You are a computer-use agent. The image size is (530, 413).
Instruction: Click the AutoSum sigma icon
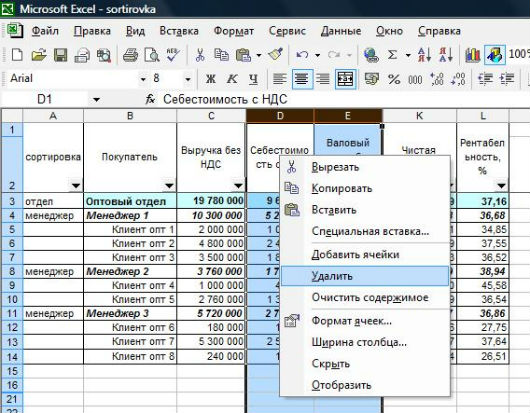(392, 54)
